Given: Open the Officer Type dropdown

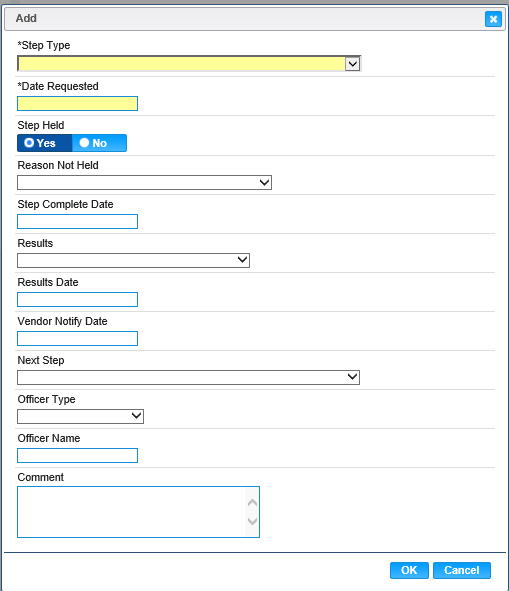Looking at the screenshot, I should (x=80, y=416).
